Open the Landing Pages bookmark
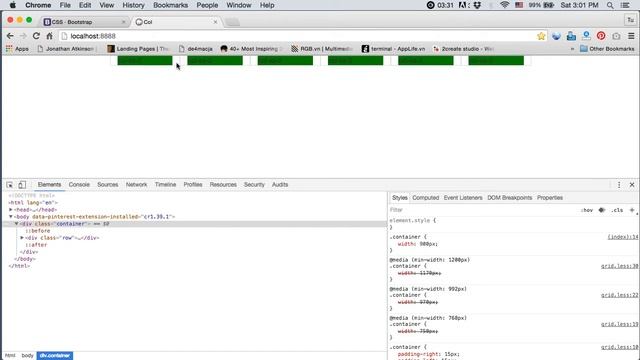Image resolution: width=640 pixels, height=360 pixels. click(138, 49)
